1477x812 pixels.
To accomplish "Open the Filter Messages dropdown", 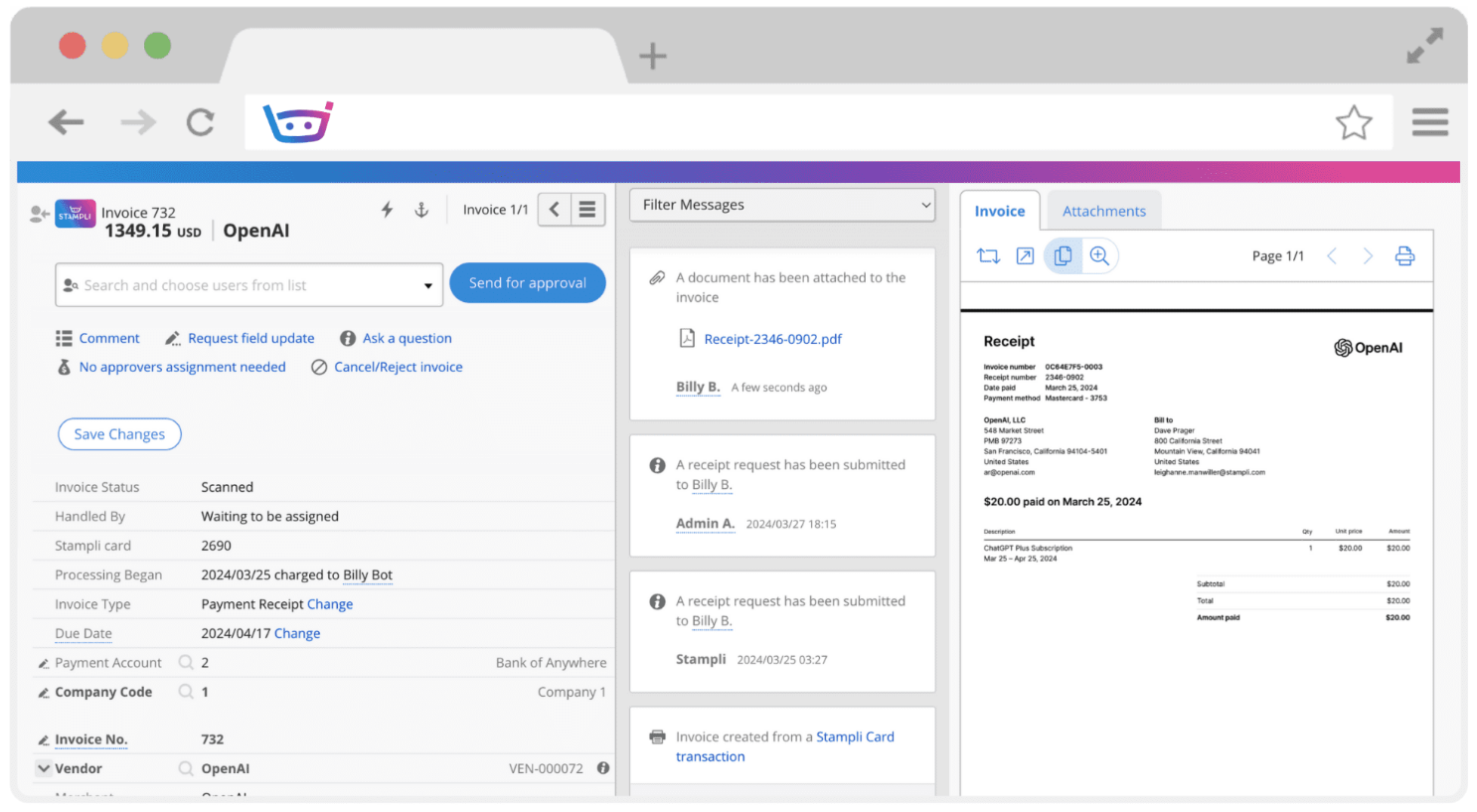I will tap(782, 205).
